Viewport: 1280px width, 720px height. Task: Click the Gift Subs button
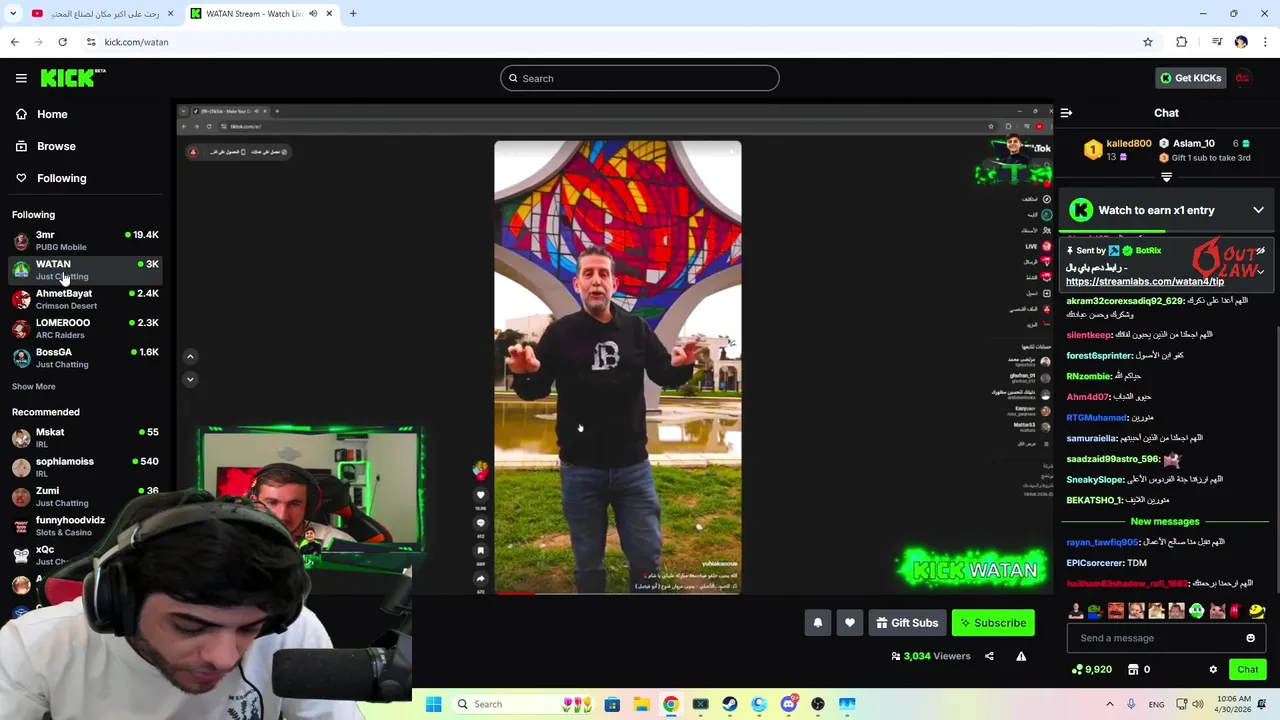coord(907,623)
